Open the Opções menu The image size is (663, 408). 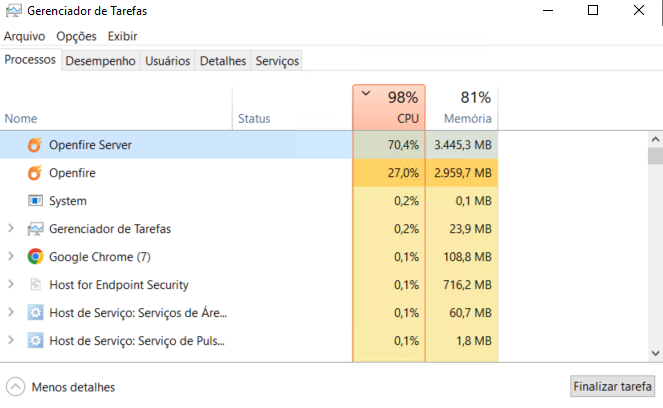[77, 36]
